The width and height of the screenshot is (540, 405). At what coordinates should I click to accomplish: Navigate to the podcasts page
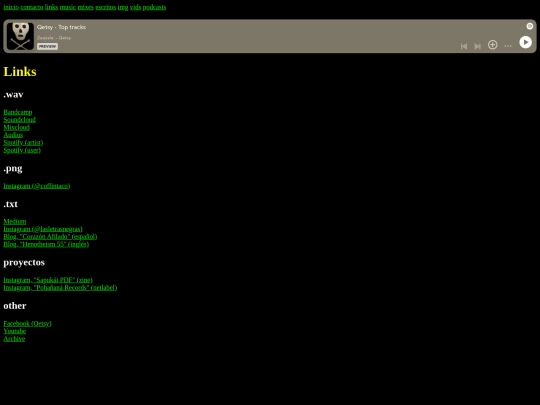(154, 7)
